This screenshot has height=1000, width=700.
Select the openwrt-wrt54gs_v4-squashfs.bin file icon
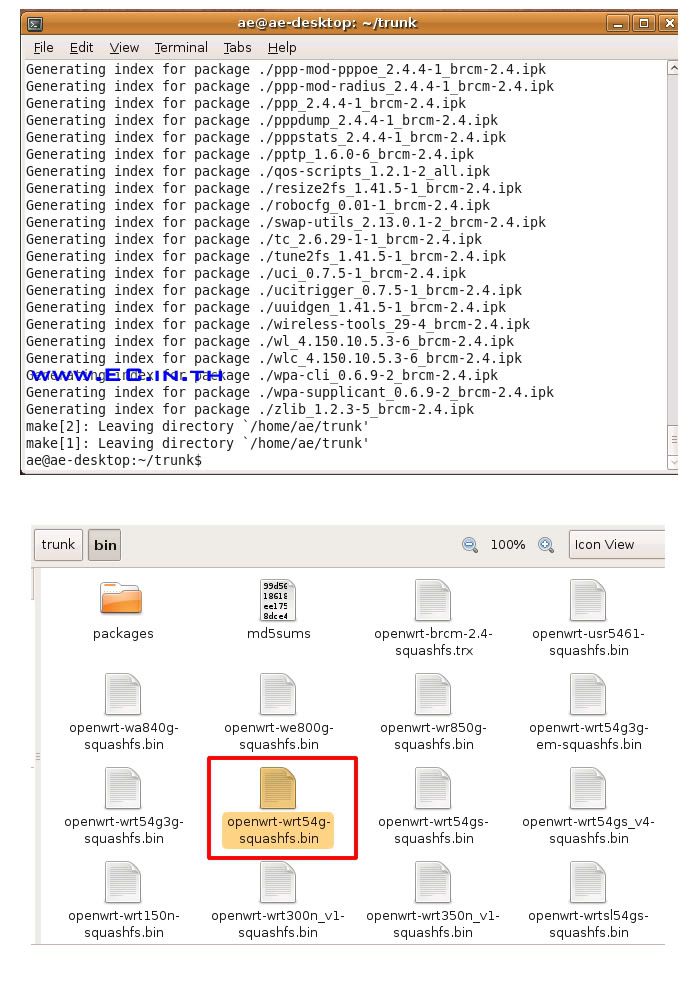(x=588, y=788)
